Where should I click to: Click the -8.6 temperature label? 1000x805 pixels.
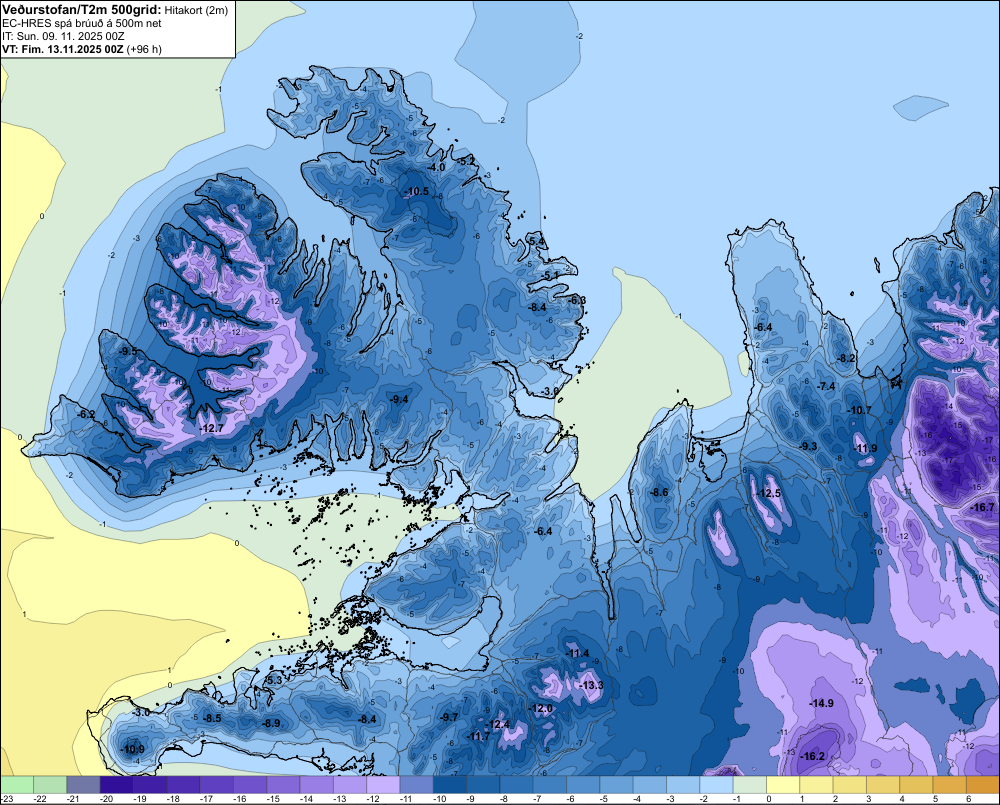[659, 492]
